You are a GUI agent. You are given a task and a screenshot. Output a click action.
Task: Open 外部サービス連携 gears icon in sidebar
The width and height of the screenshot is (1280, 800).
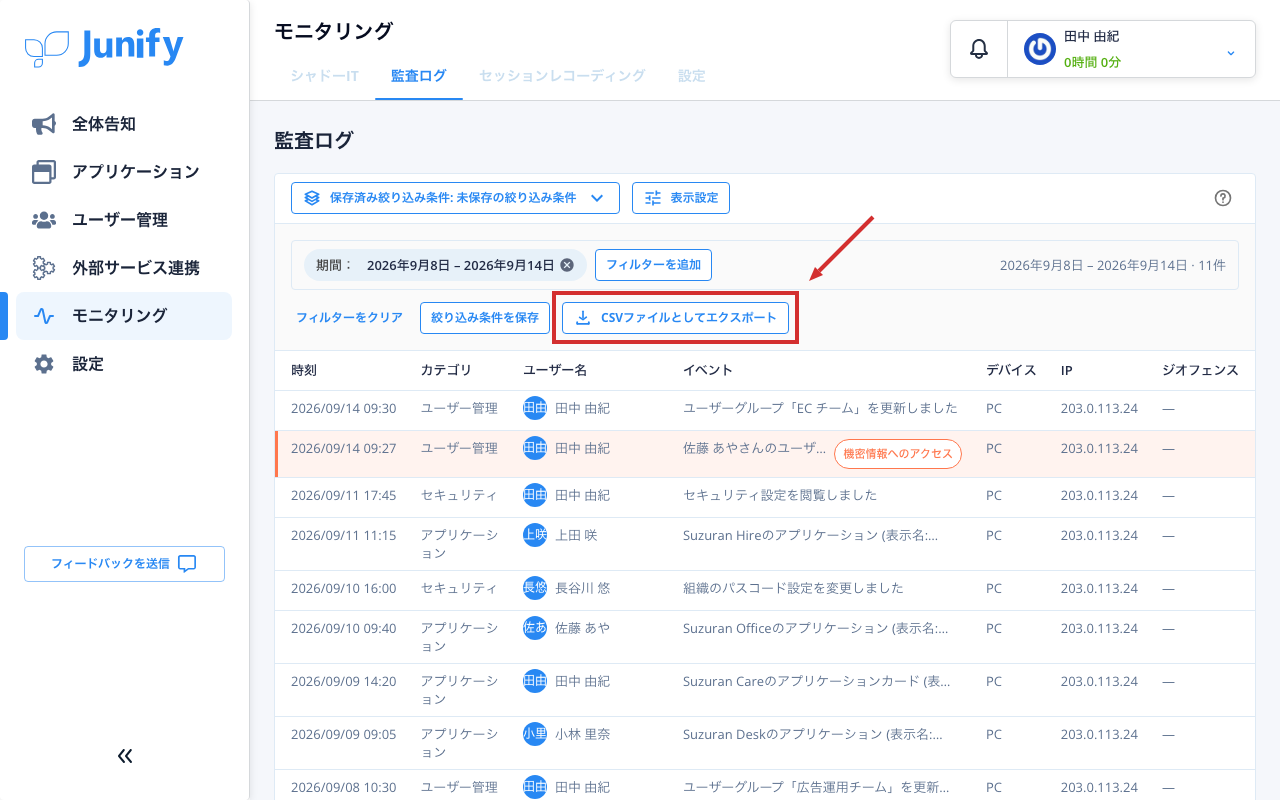[x=44, y=268]
